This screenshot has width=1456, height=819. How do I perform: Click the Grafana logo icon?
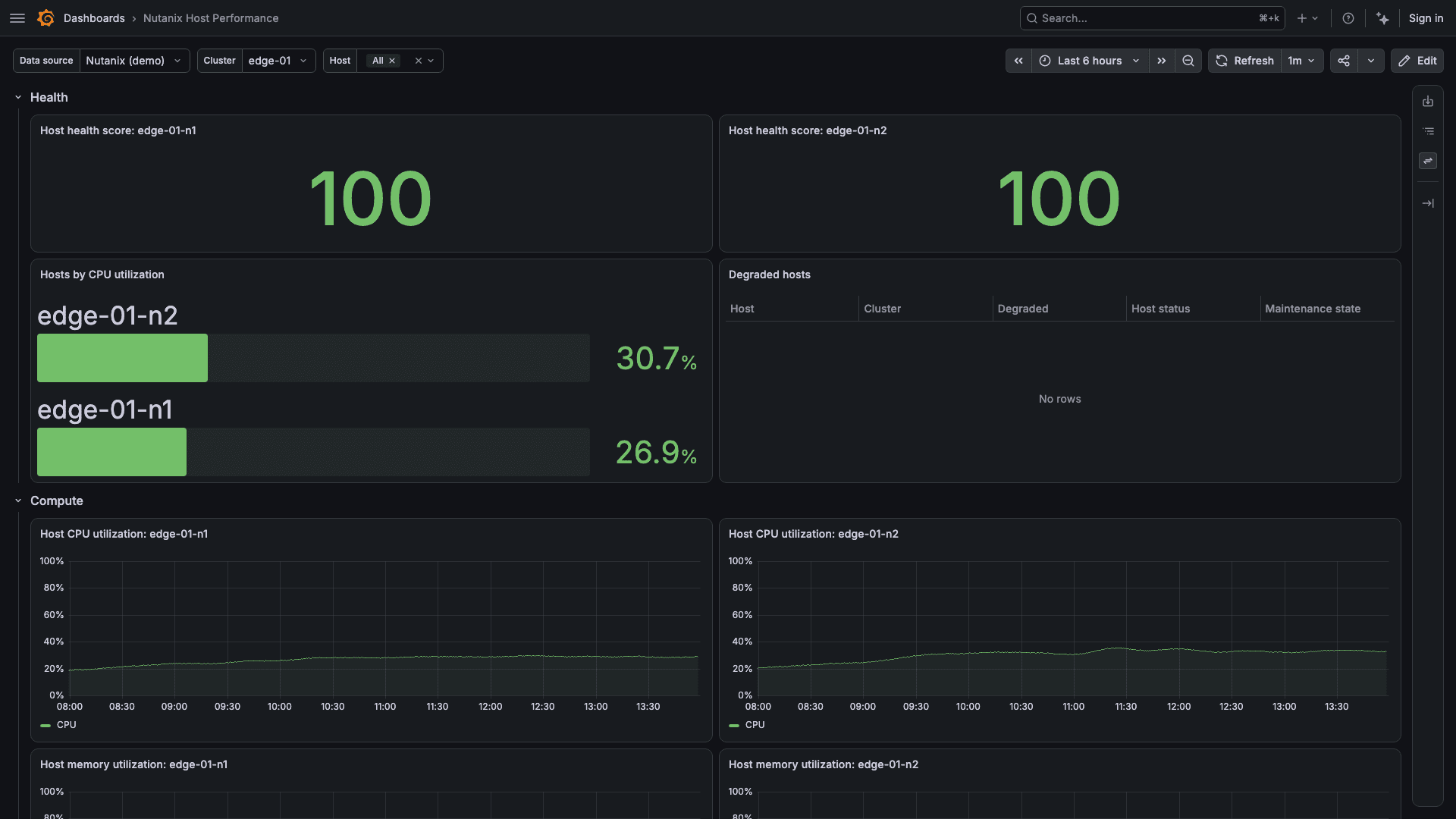[x=46, y=18]
